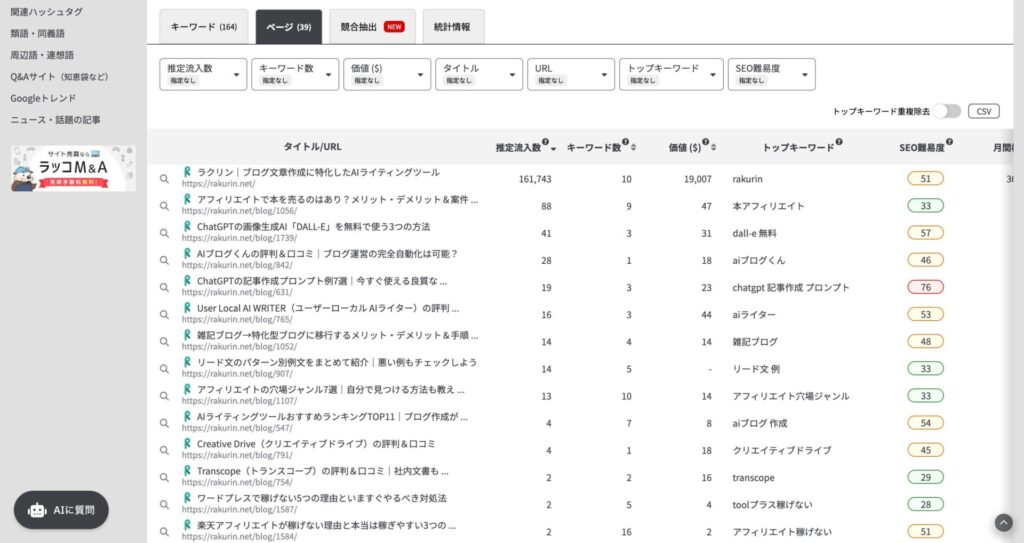Click magnifier icon for blog/842 row
Screen dimensions: 1024x543
click(x=164, y=260)
